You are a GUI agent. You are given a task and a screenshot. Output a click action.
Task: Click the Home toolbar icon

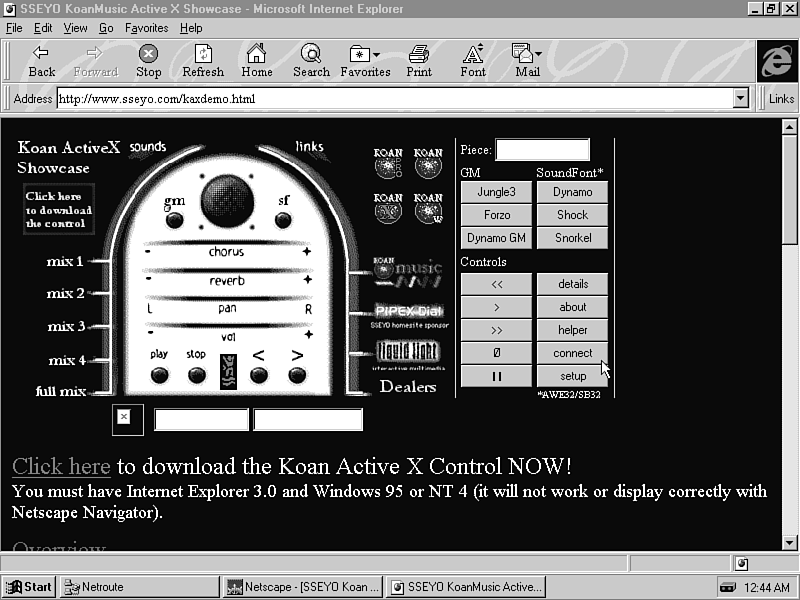257,60
